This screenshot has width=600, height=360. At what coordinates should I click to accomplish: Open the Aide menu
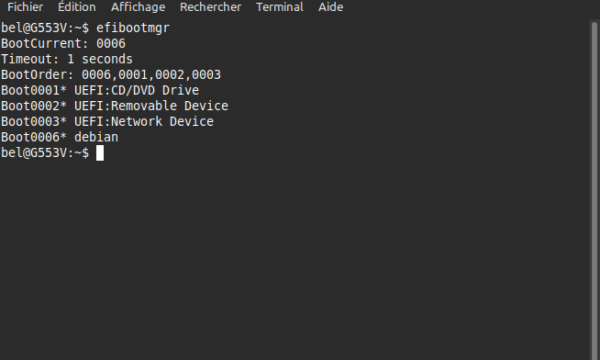[331, 7]
